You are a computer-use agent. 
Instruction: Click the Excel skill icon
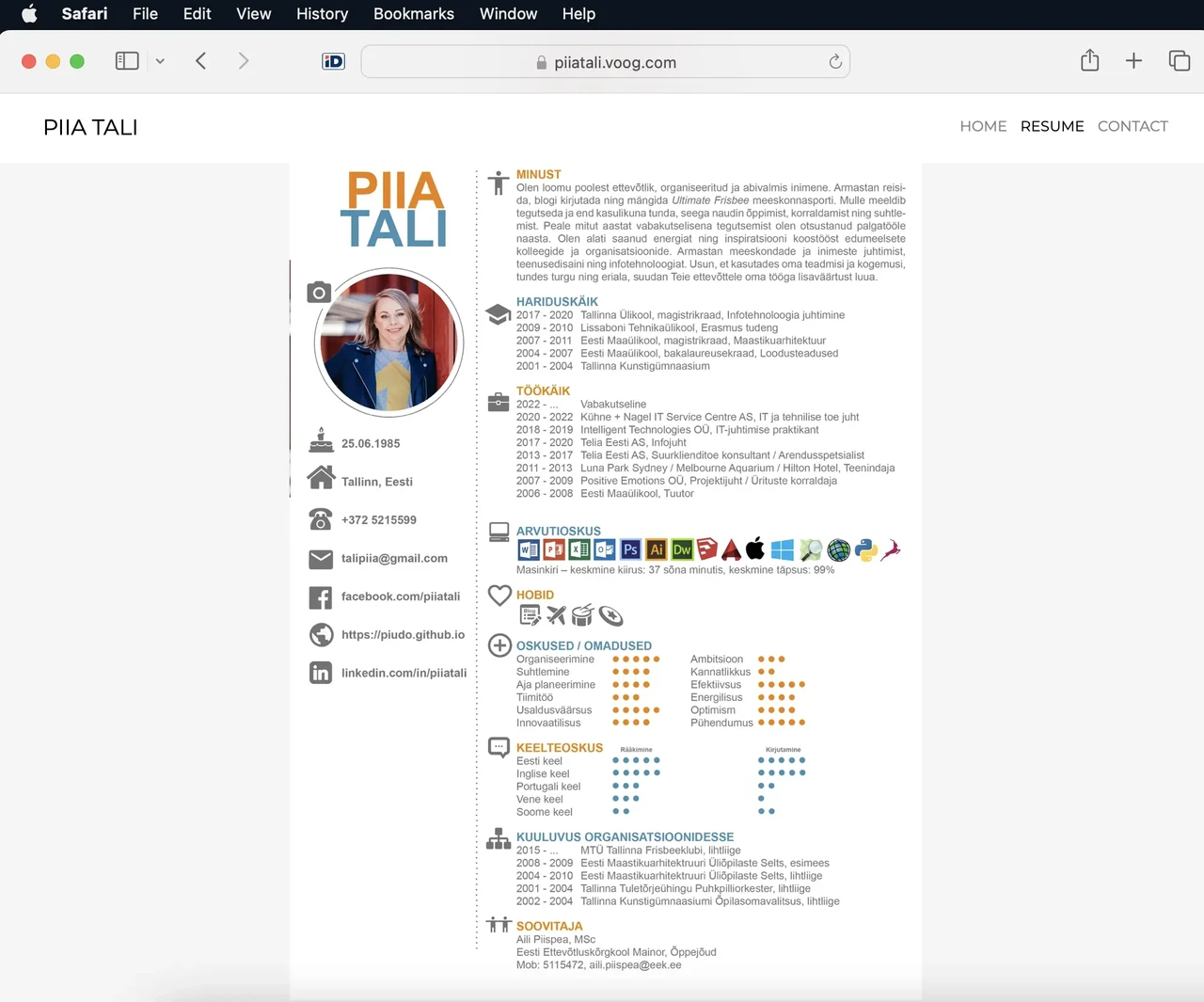coord(579,550)
